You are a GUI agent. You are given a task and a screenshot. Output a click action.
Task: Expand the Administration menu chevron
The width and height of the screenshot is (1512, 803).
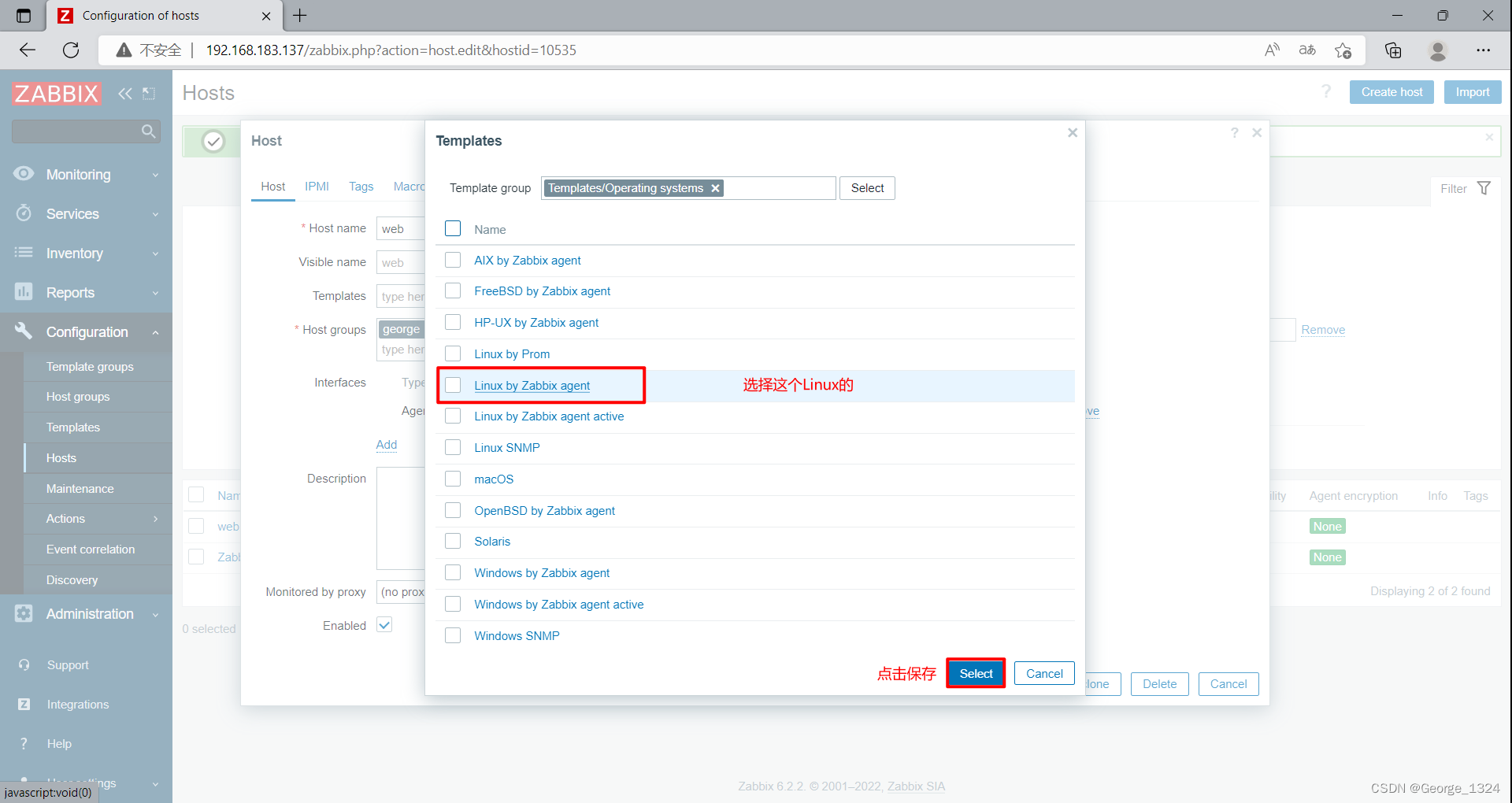tap(155, 614)
